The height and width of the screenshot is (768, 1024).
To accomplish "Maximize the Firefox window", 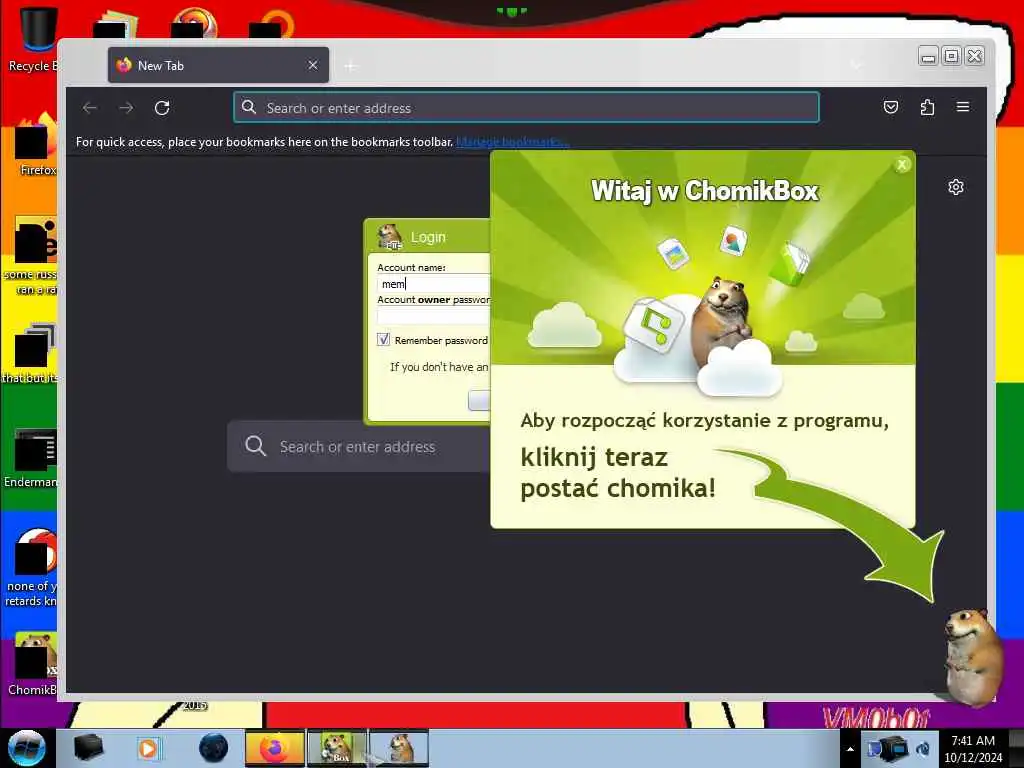I will pos(952,56).
